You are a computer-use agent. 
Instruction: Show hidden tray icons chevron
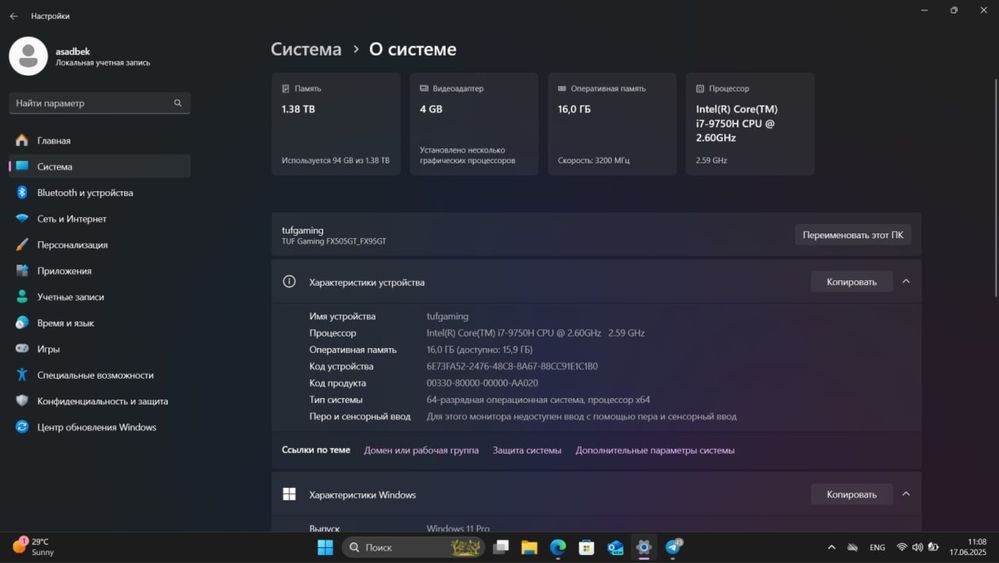831,547
